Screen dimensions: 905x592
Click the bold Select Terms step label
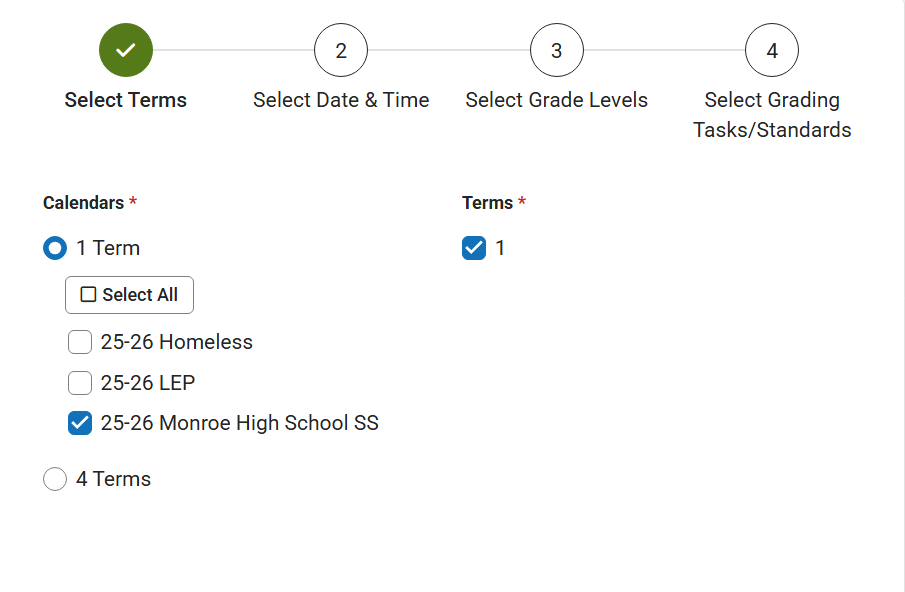coord(125,99)
